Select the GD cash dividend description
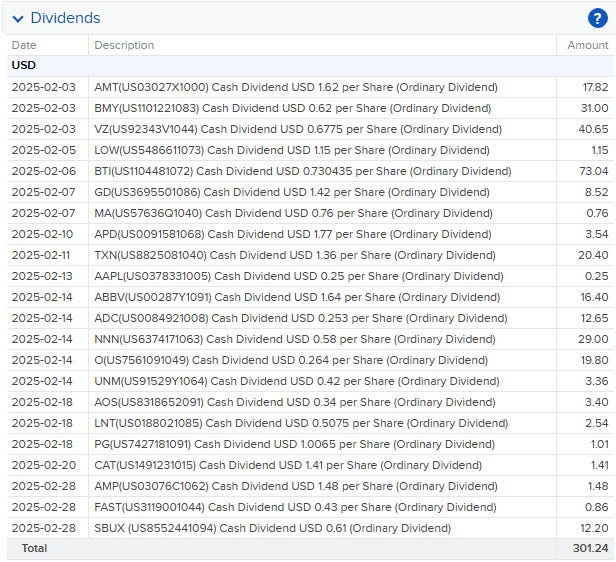Image resolution: width=616 pixels, height=562 pixels. click(x=292, y=192)
